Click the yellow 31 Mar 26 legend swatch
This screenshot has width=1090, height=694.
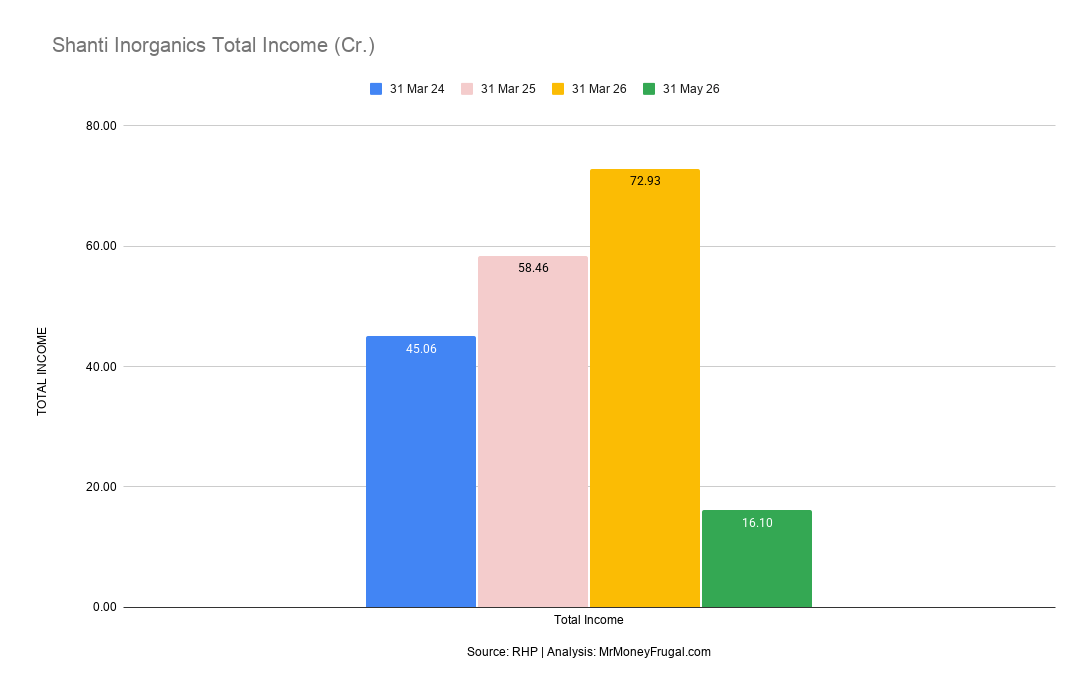(x=558, y=89)
